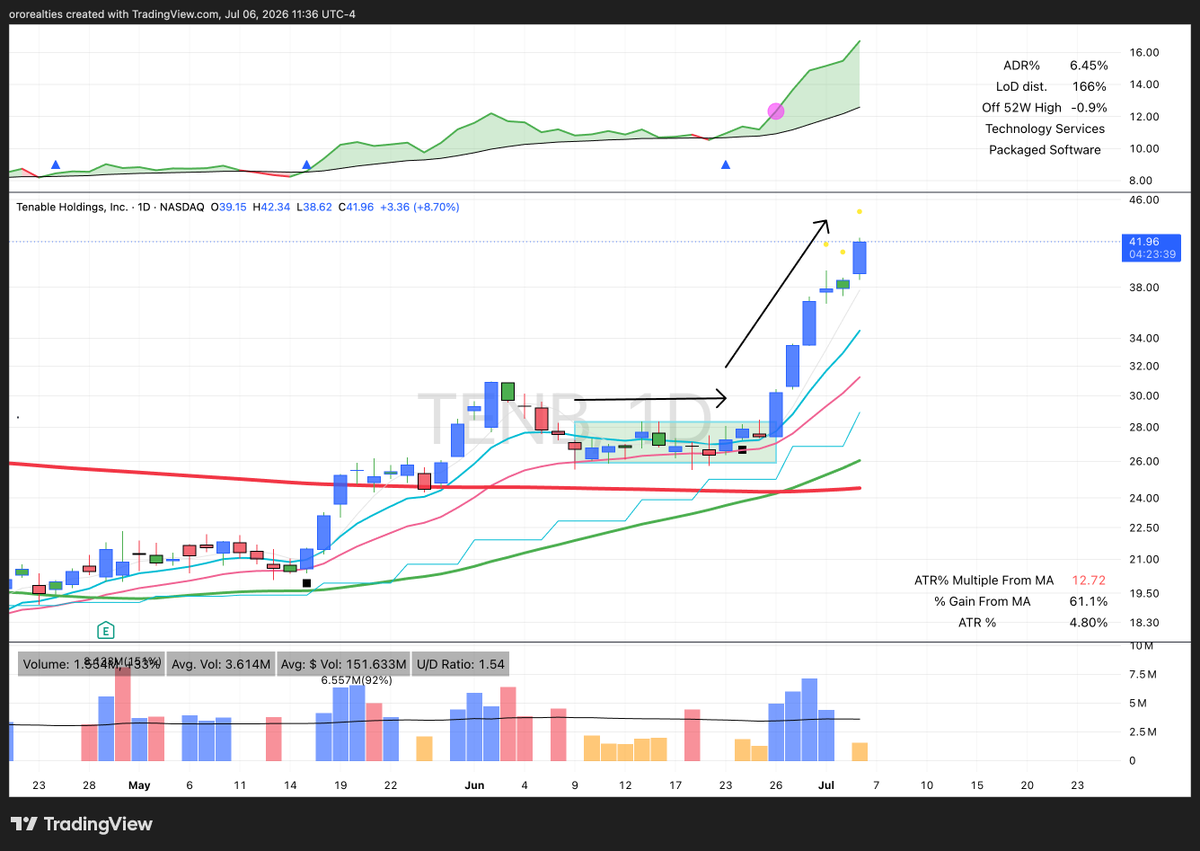Click the Packaged Software industry label
The width and height of the screenshot is (1200, 851).
coord(1045,150)
